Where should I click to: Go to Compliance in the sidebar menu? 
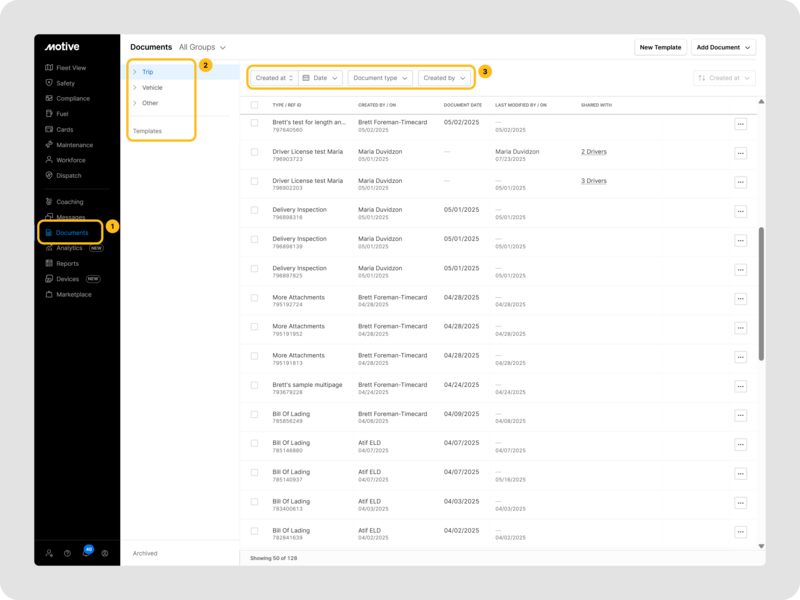[72, 99]
